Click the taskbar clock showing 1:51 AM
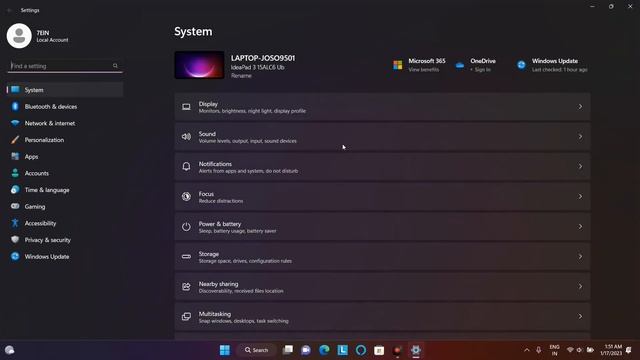Screen dimensions: 640x360 coord(611,350)
